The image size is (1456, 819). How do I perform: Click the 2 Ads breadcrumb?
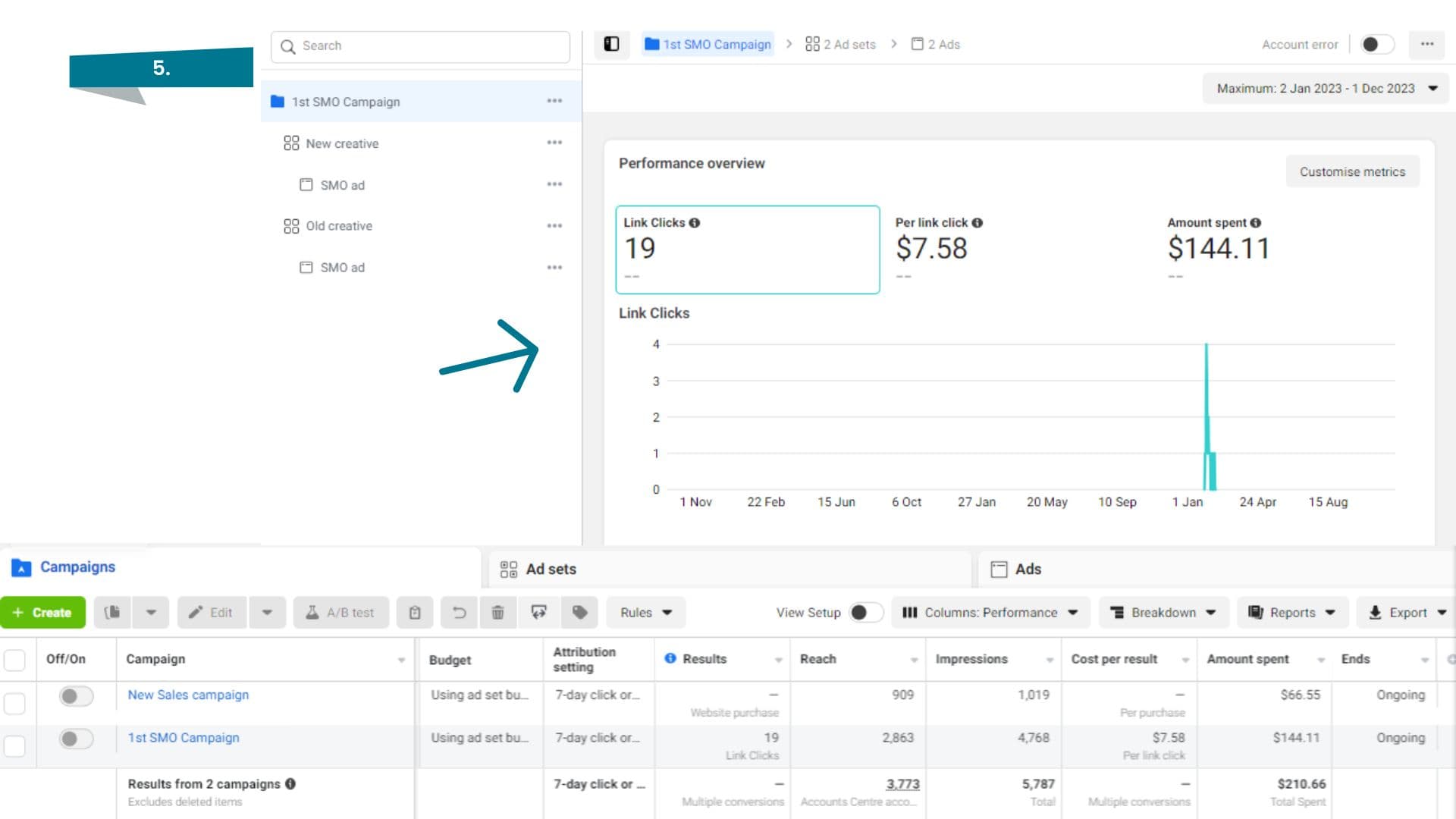click(935, 44)
